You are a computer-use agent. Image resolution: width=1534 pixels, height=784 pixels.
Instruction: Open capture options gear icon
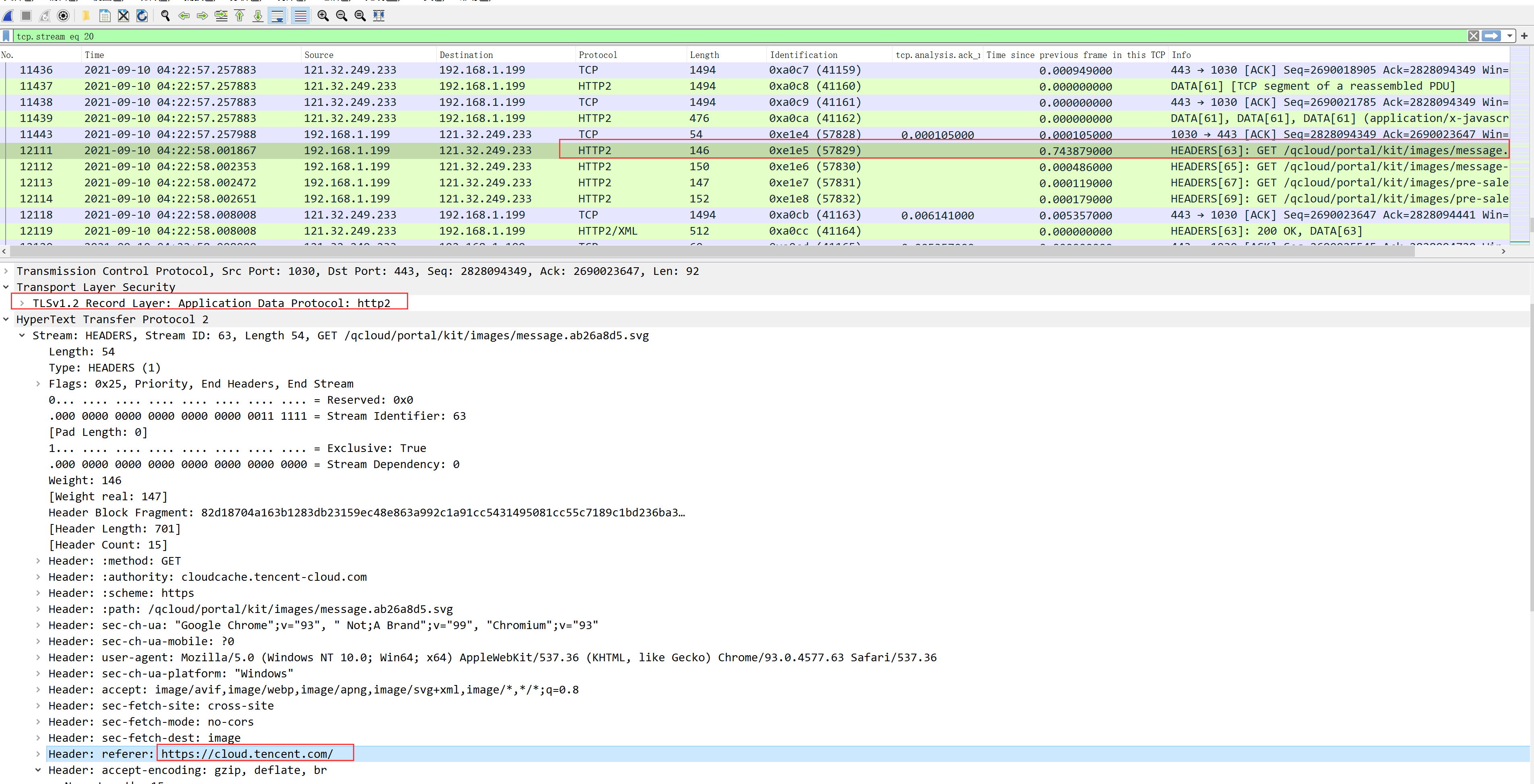[x=63, y=16]
